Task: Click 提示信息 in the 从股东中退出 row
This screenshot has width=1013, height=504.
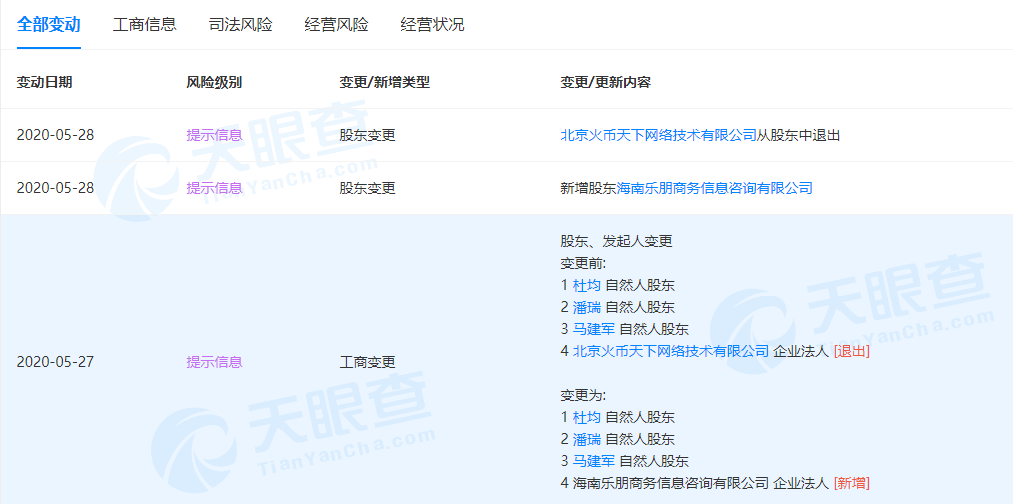Action: point(214,136)
